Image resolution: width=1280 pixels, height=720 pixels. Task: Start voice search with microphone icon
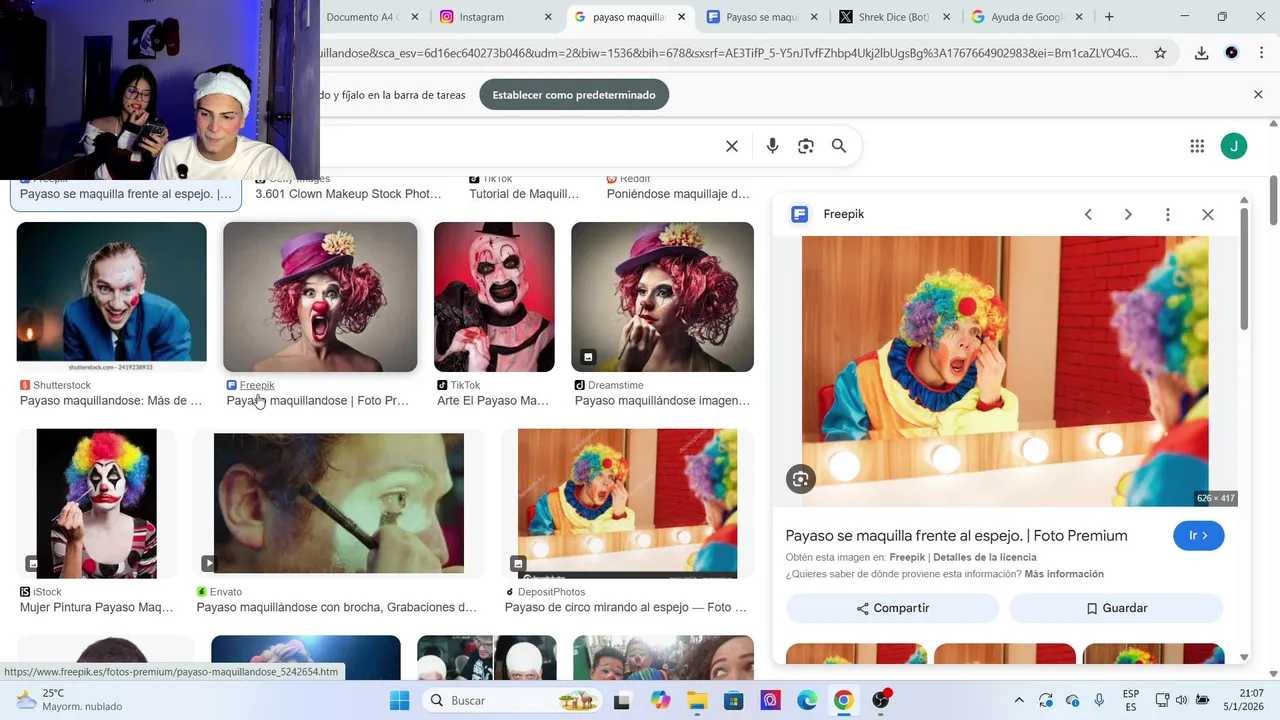[772, 146]
